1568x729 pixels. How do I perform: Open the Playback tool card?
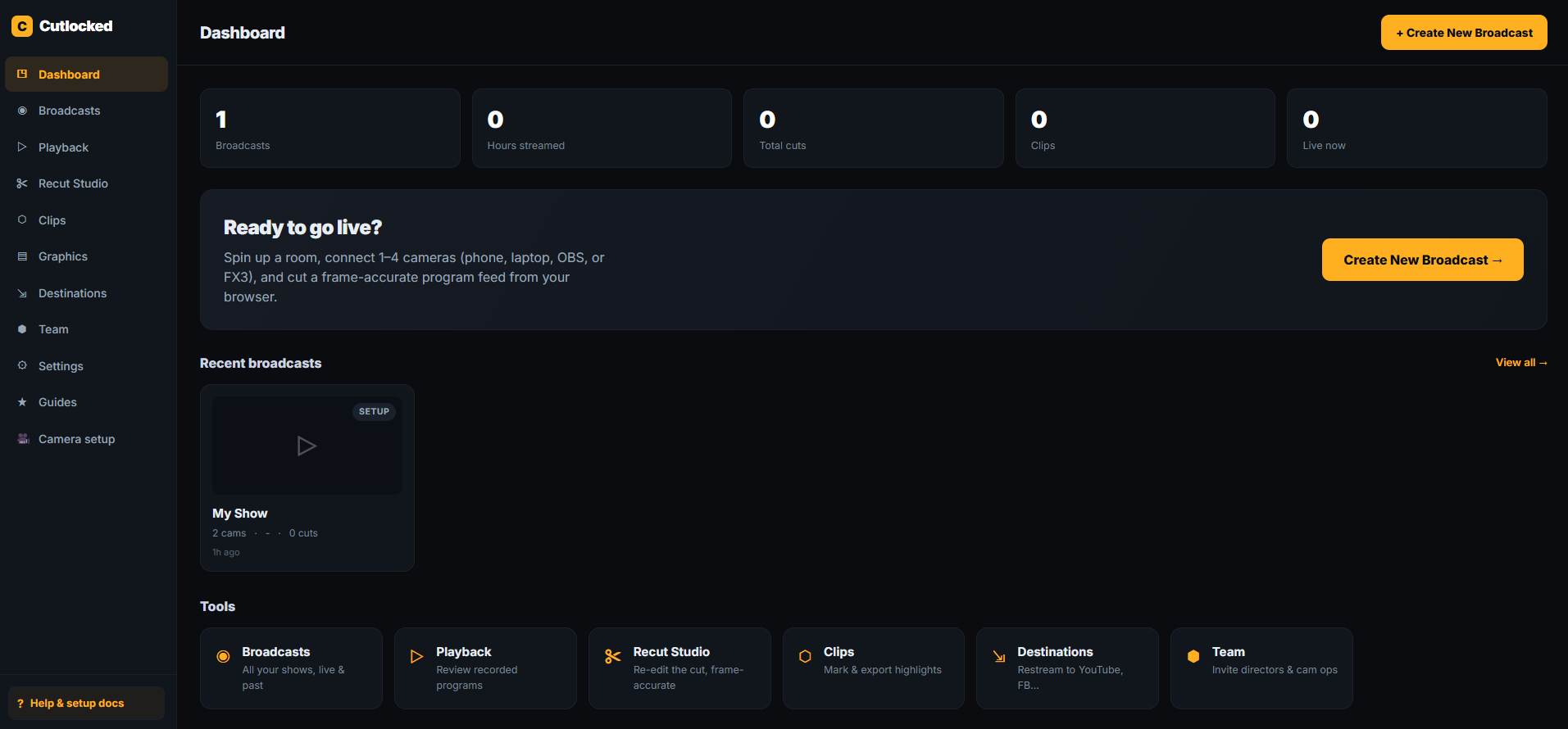click(485, 668)
